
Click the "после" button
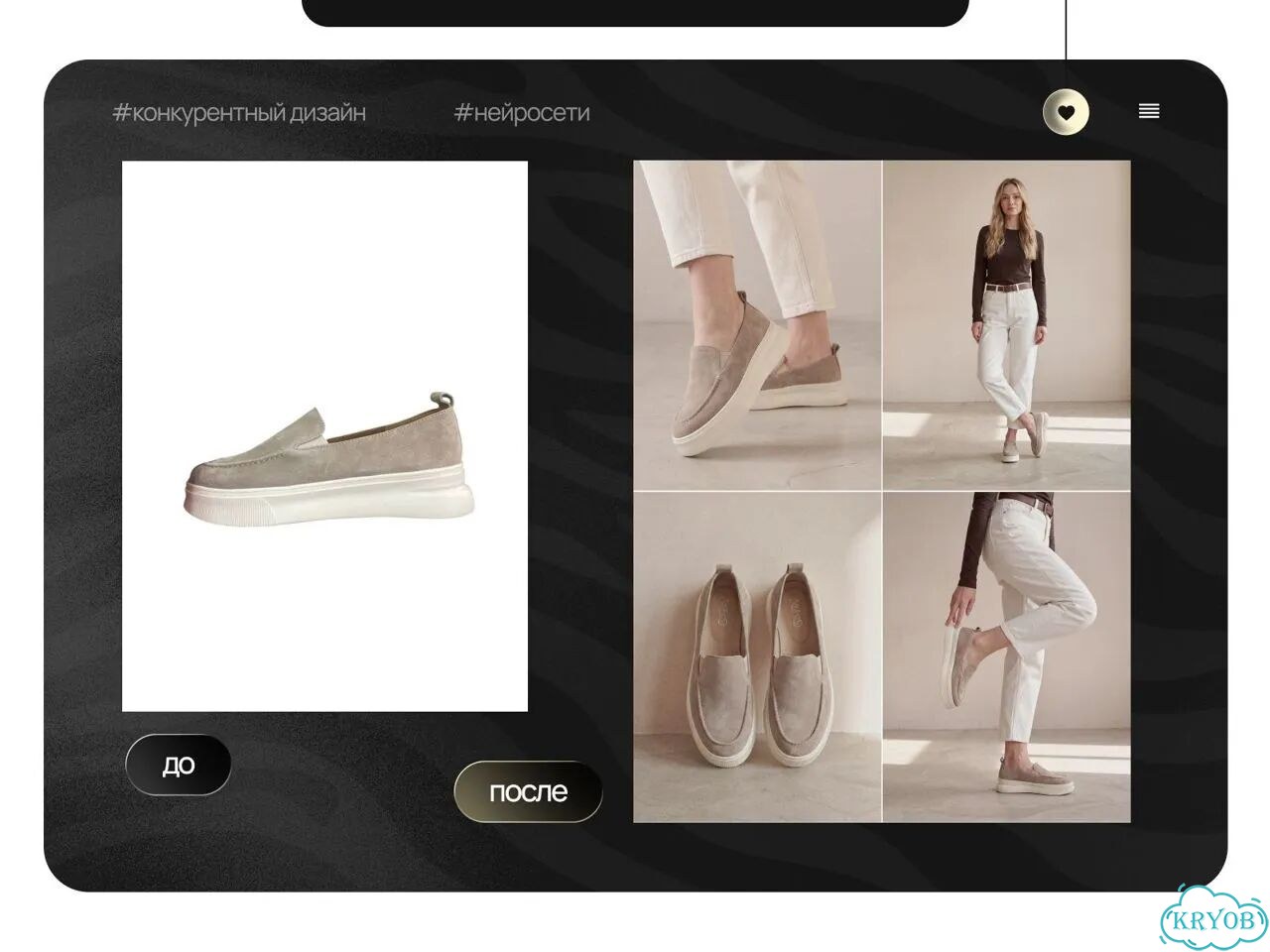click(x=528, y=791)
